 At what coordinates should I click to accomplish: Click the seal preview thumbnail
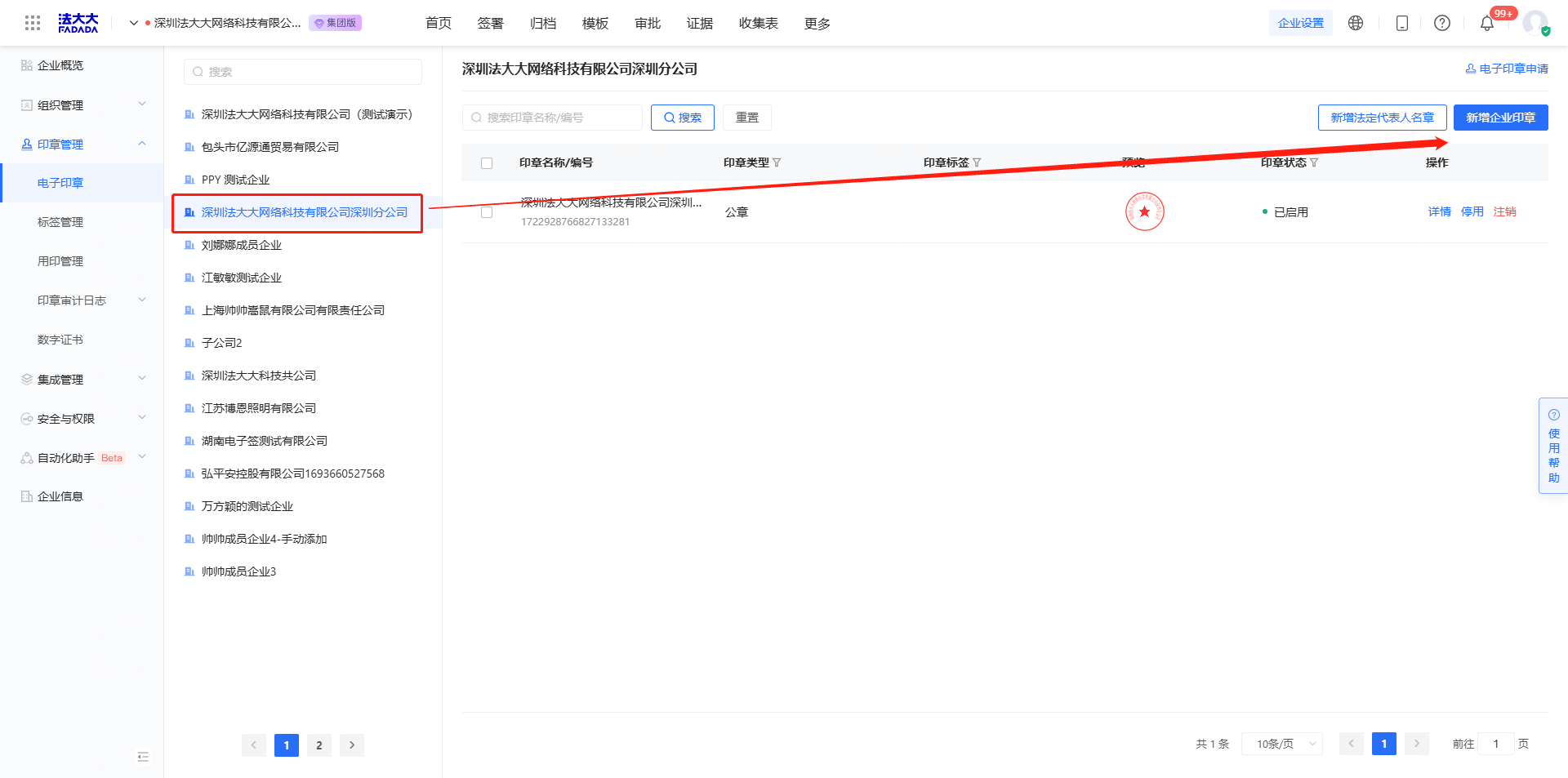point(1144,211)
